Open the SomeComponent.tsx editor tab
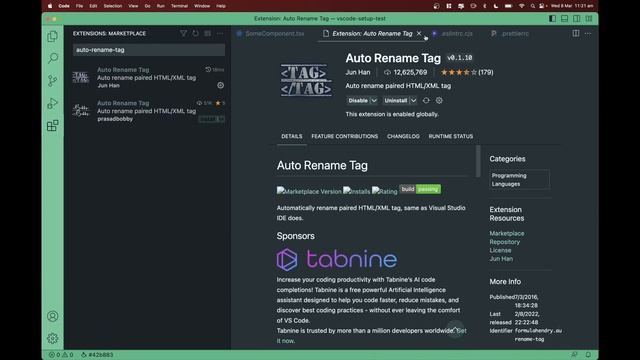Image resolution: width=640 pixels, height=360 pixels. click(275, 34)
